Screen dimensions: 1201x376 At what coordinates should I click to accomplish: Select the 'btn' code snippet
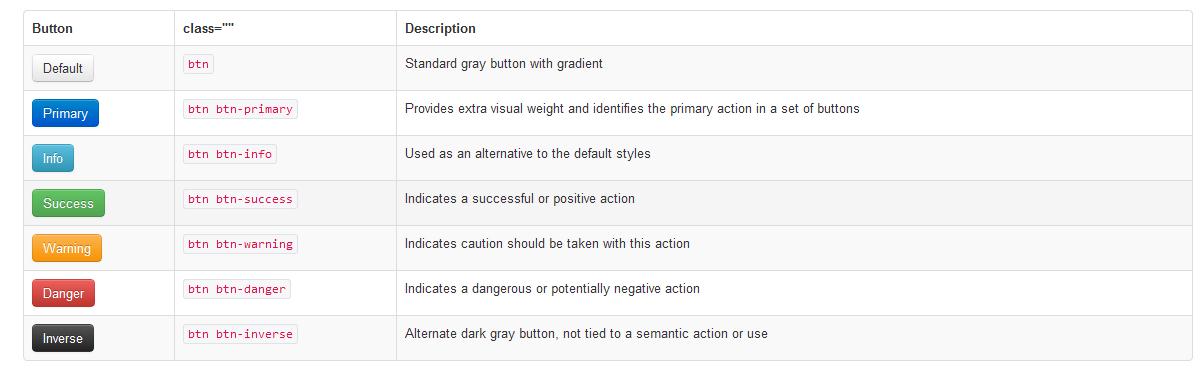(x=199, y=64)
